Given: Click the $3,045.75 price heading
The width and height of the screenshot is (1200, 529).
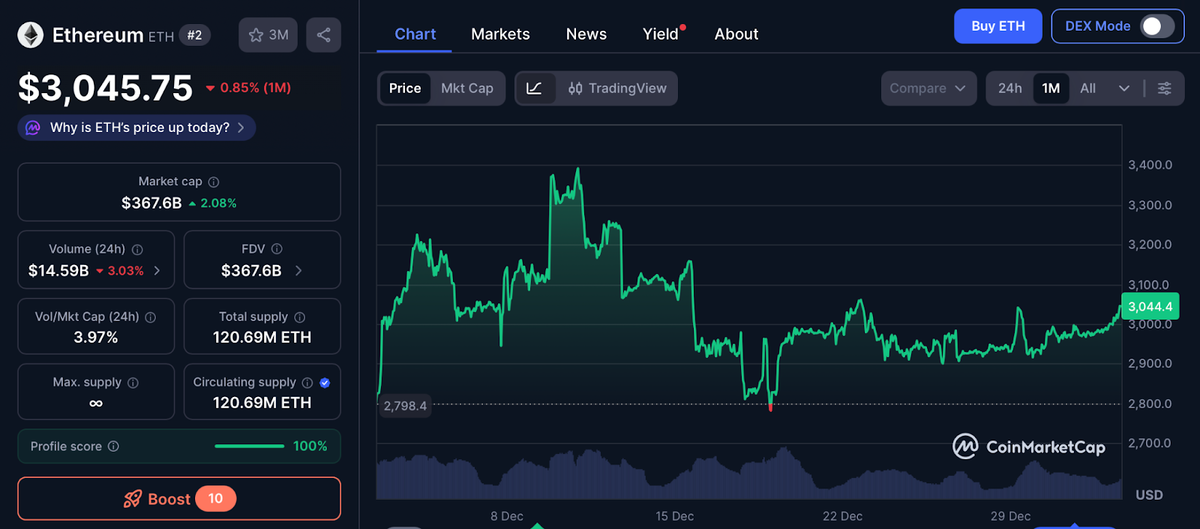Looking at the screenshot, I should [x=105, y=88].
